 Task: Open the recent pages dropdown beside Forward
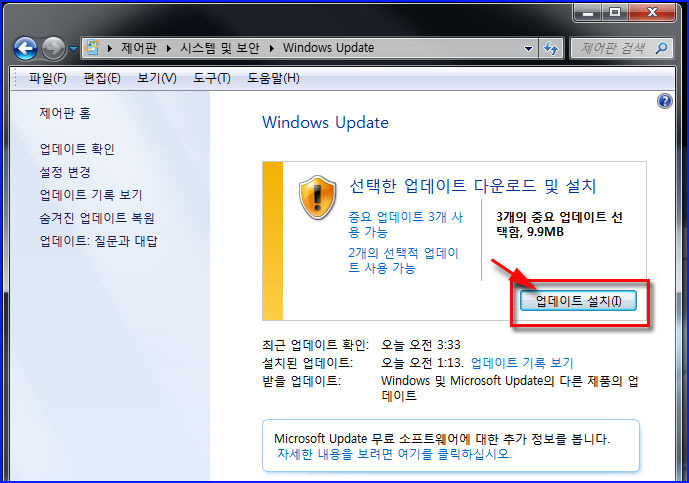[73, 49]
